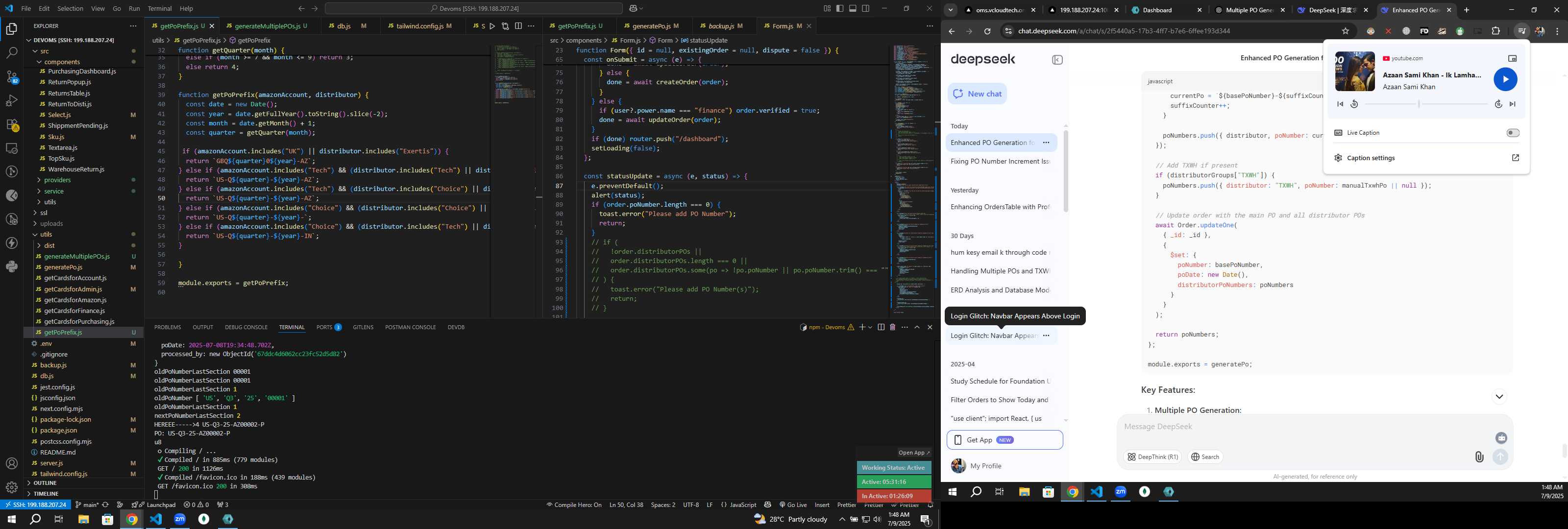The height and width of the screenshot is (529, 1568).
Task: Start a New chat in DeepSeek
Action: 978,94
